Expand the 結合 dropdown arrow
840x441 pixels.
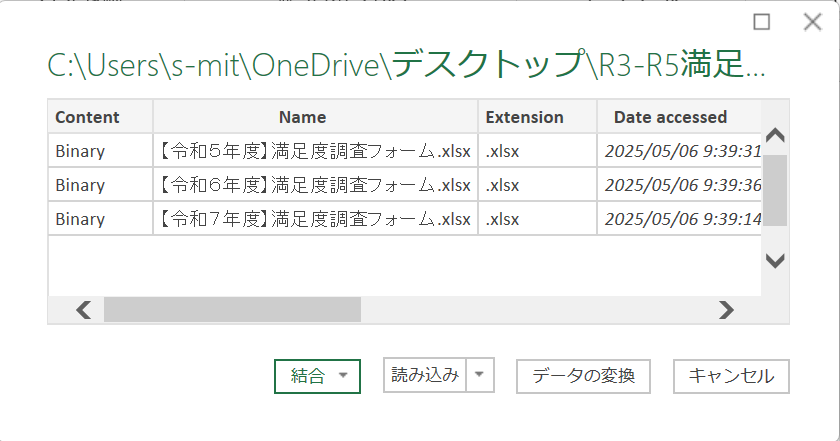click(x=344, y=376)
